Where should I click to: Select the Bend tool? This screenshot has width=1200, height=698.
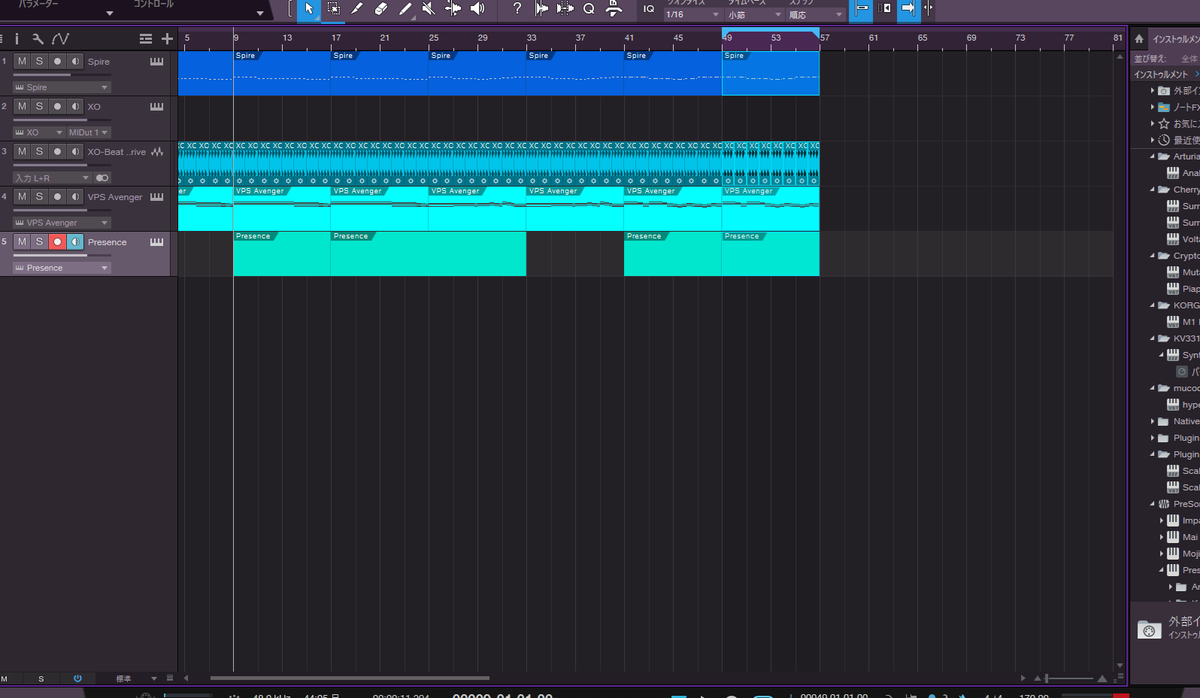pyautogui.click(x=453, y=9)
